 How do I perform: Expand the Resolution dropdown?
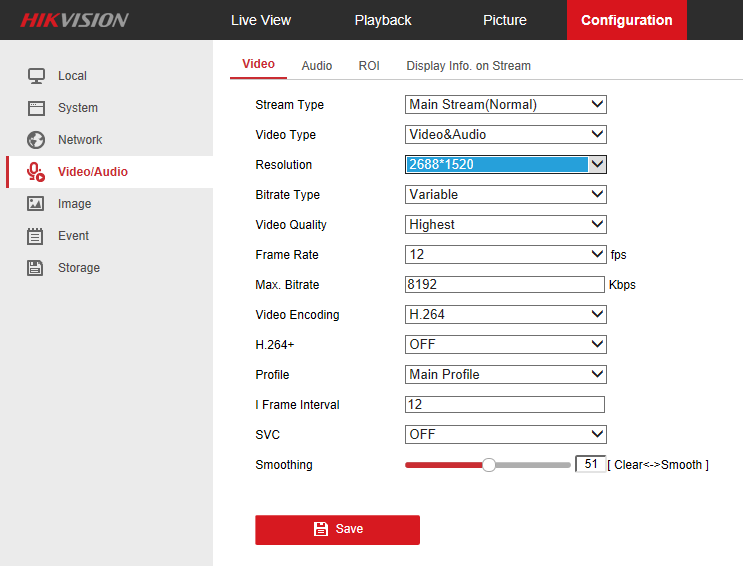[x=505, y=165]
